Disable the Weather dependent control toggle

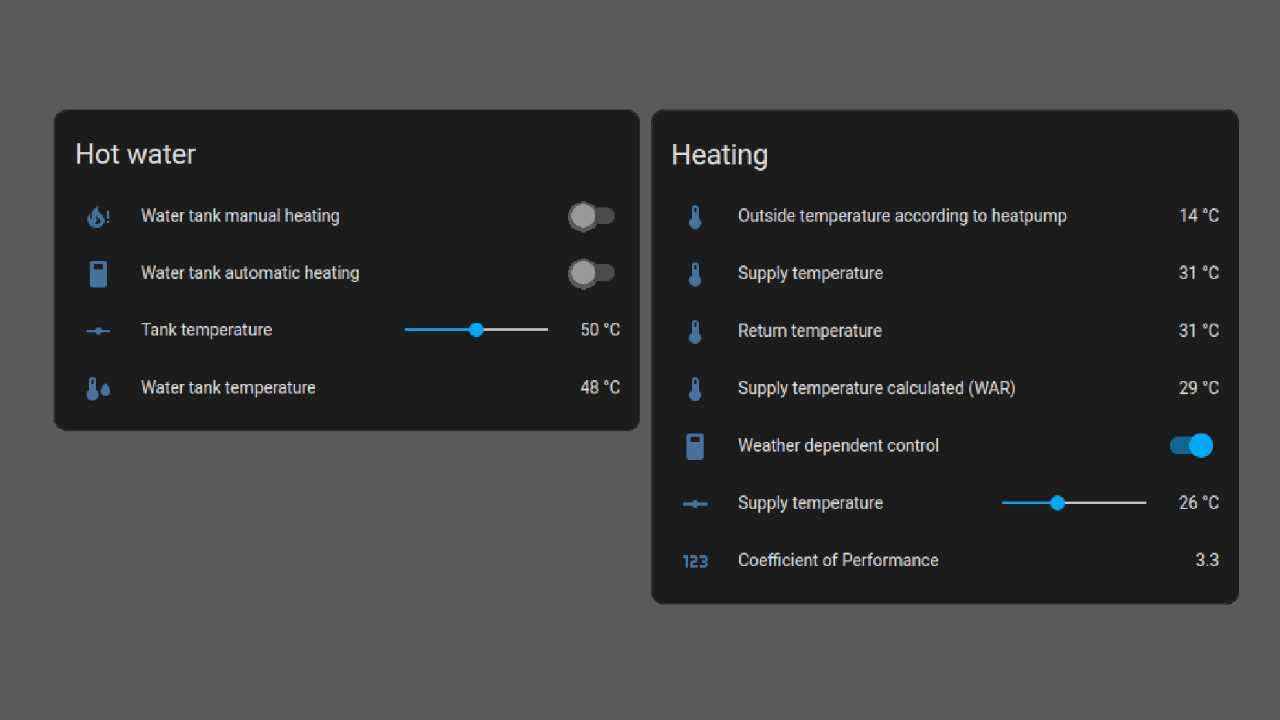point(1190,446)
